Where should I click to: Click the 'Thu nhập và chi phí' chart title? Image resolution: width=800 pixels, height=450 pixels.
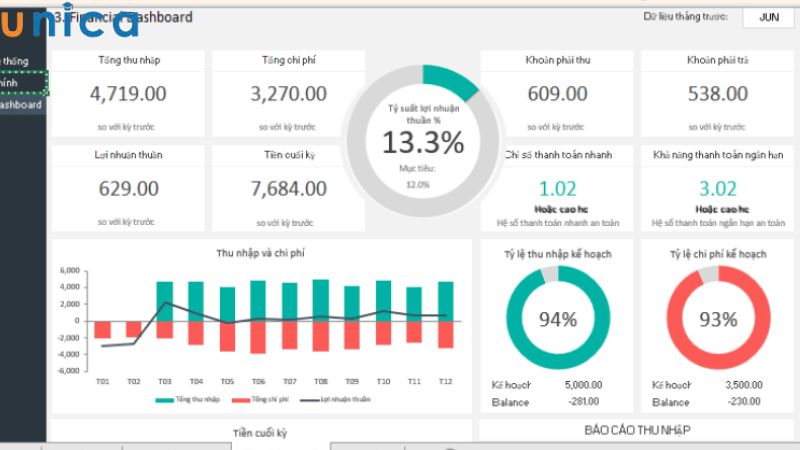(x=260, y=253)
